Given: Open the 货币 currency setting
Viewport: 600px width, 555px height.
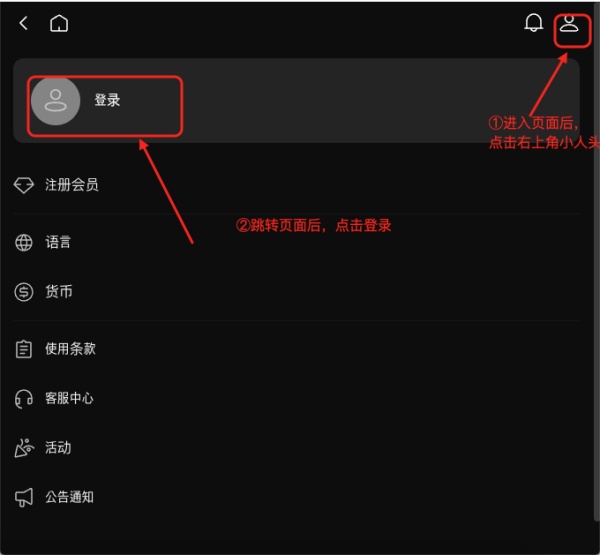Looking at the screenshot, I should tap(297, 292).
